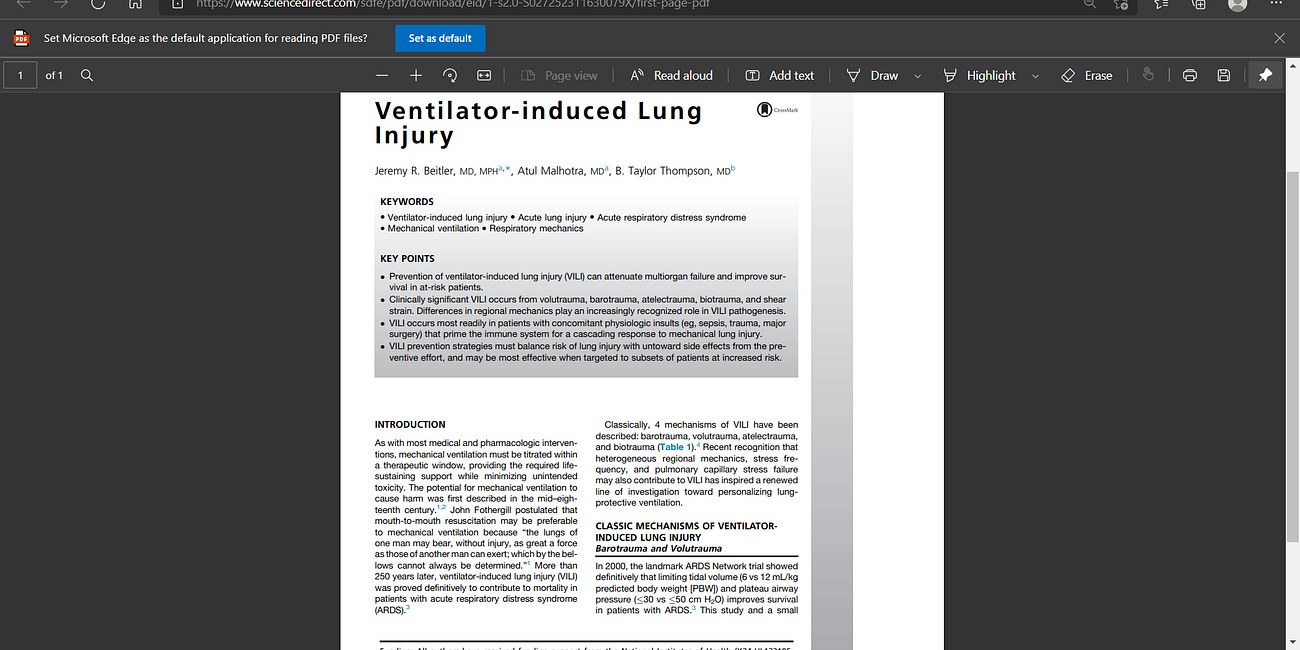Select the Add text tool
The height and width of the screenshot is (650, 1300).
pyautogui.click(x=780, y=75)
